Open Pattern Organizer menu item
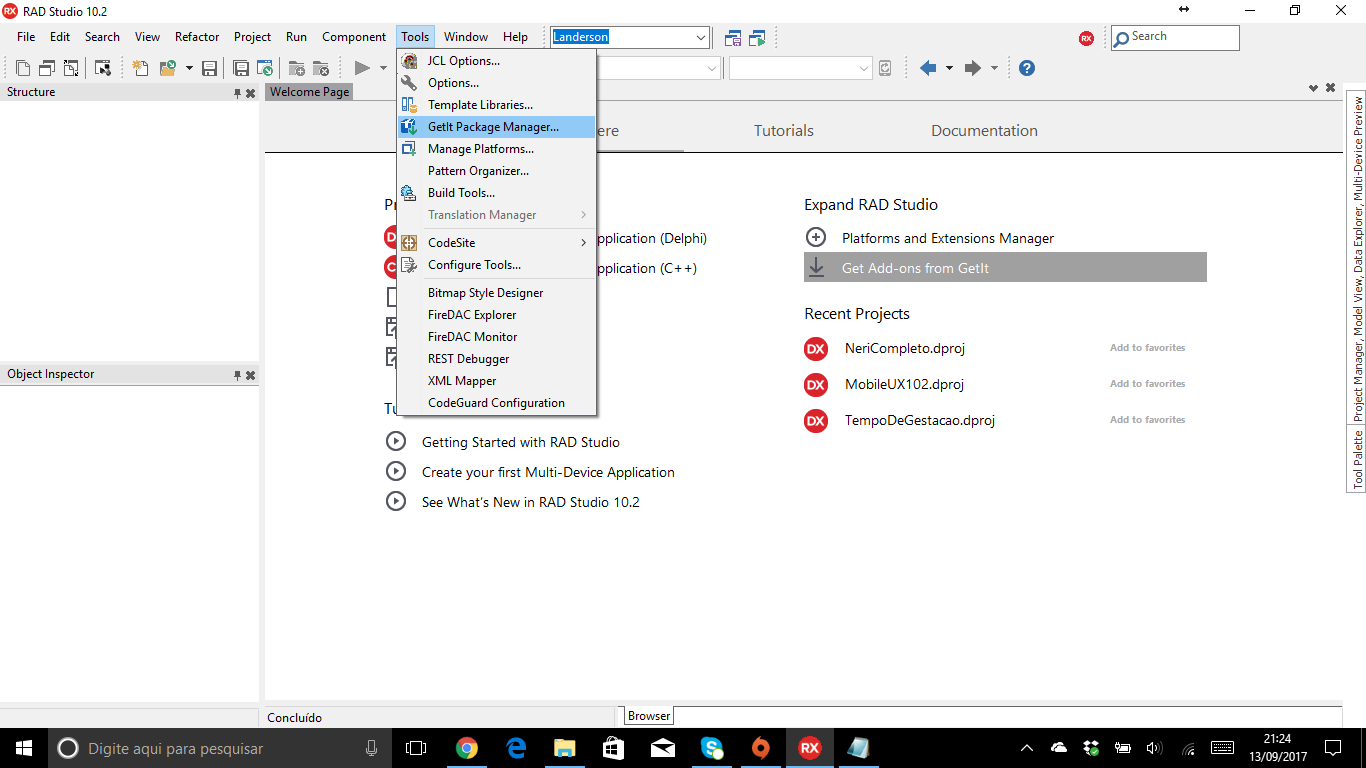The width and height of the screenshot is (1366, 768). [x=497, y=171]
